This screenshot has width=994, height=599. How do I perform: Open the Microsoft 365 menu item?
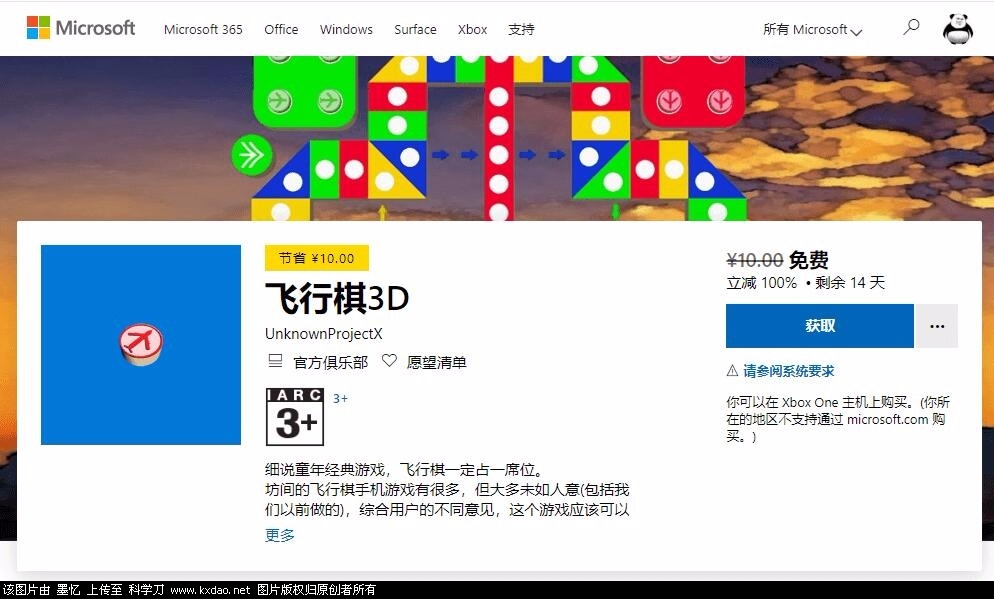203,29
